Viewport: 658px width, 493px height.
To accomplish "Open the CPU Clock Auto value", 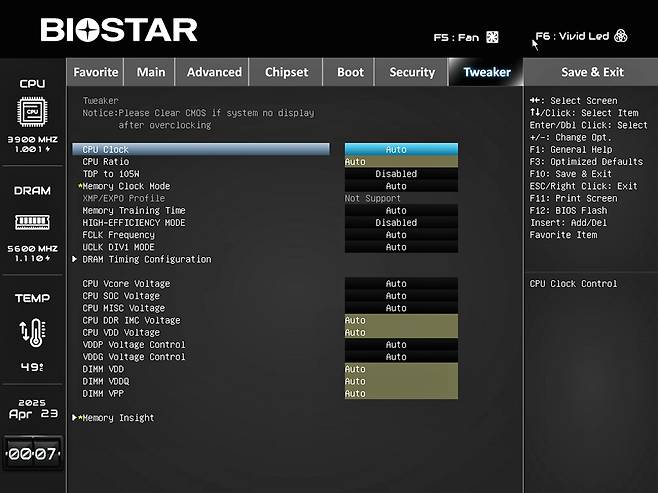I will (401, 149).
